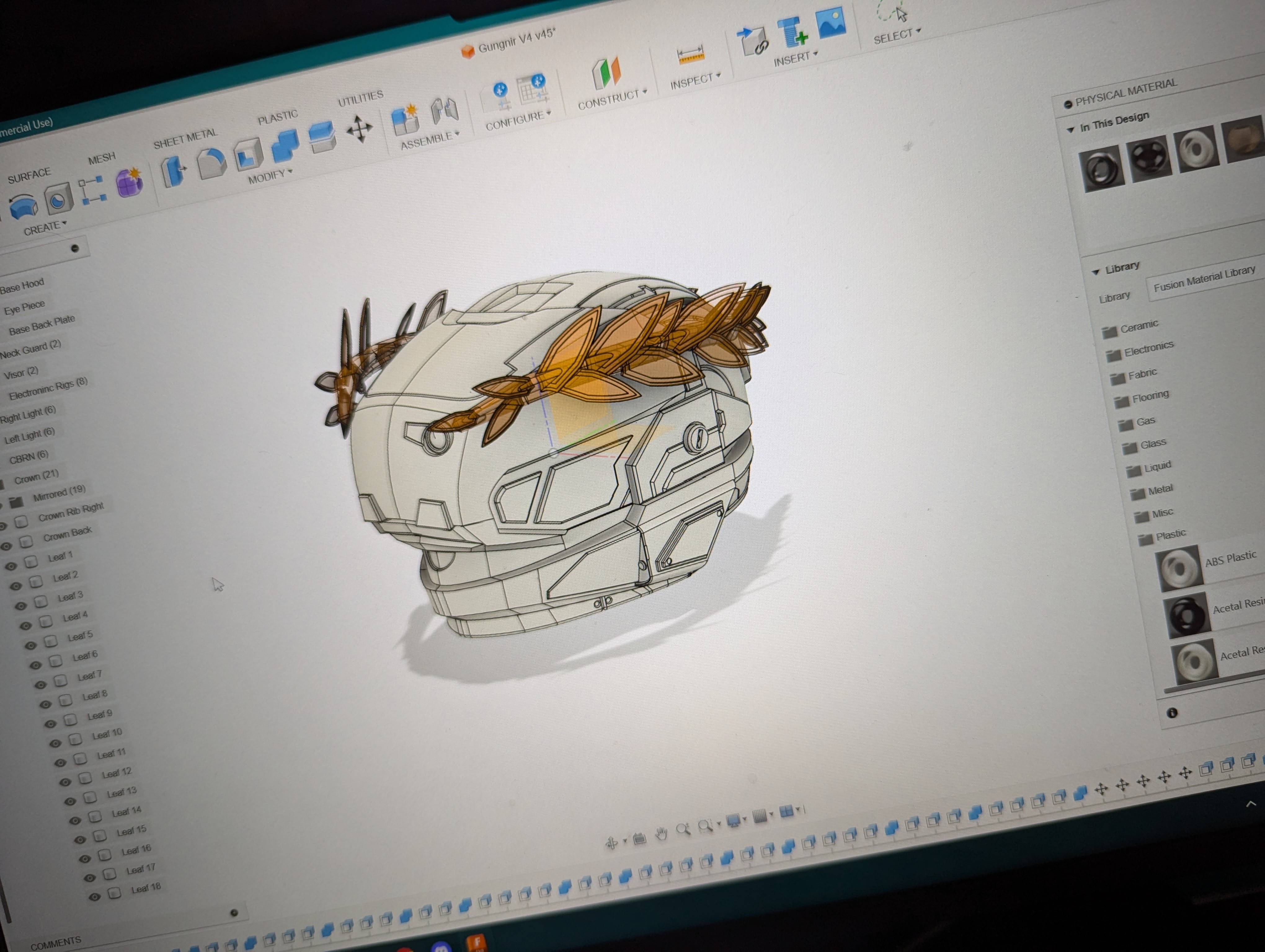Click the Measure ruler icon under Inspect
Viewport: 1265px width, 952px height.
click(x=690, y=56)
